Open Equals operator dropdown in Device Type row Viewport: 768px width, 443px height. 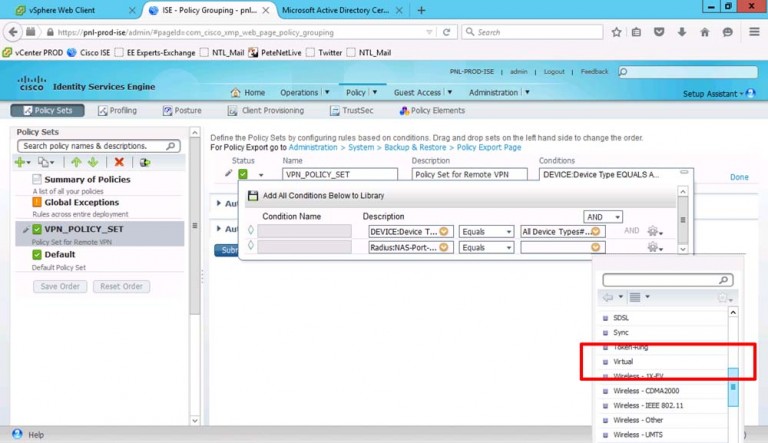486,231
